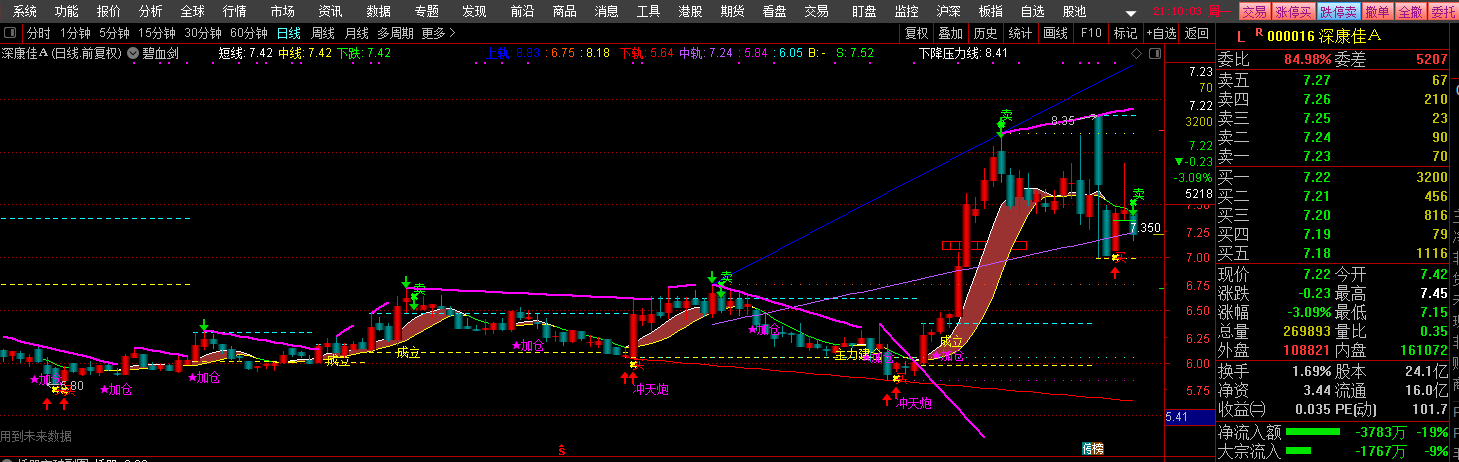Screen dimensions: 1459x462
Task: Click the 撤单 cancel order button
Action: [x=1377, y=12]
